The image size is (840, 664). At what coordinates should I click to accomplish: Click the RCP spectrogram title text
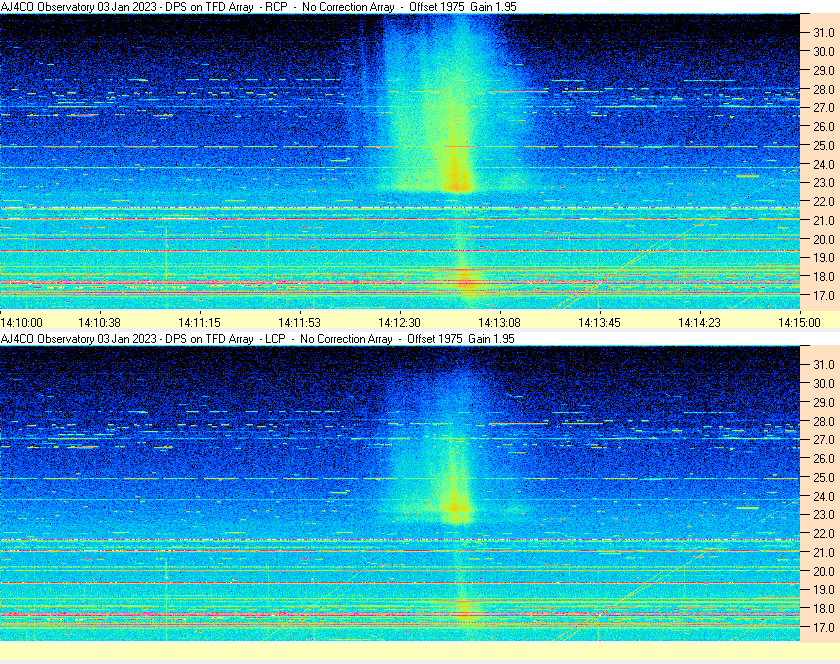coord(259,7)
